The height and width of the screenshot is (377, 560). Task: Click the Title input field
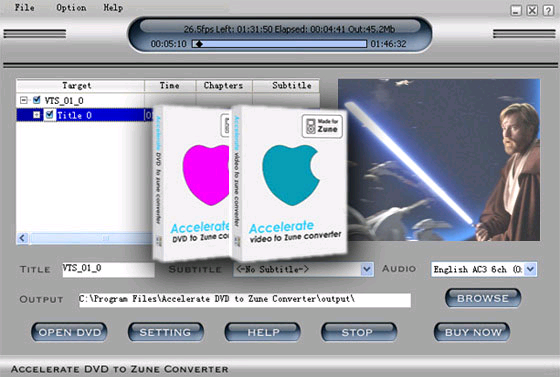(108, 270)
